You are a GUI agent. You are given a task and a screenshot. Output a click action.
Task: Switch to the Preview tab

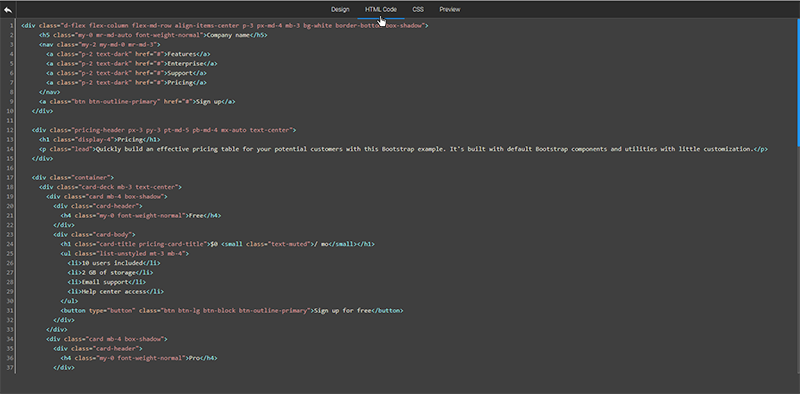click(449, 9)
